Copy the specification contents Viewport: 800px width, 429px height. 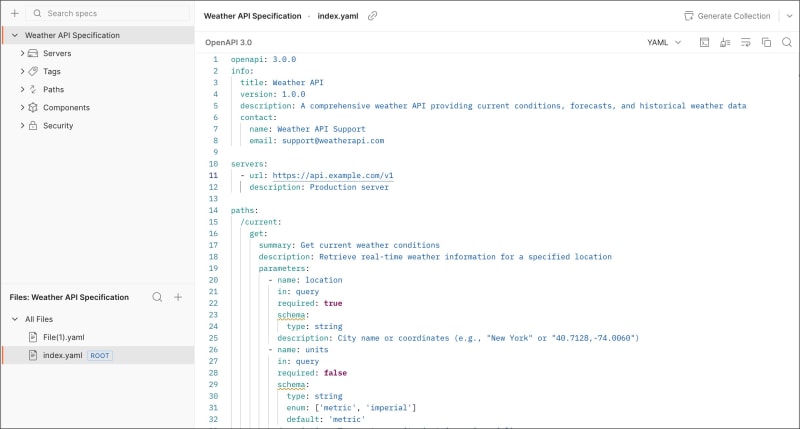(766, 42)
